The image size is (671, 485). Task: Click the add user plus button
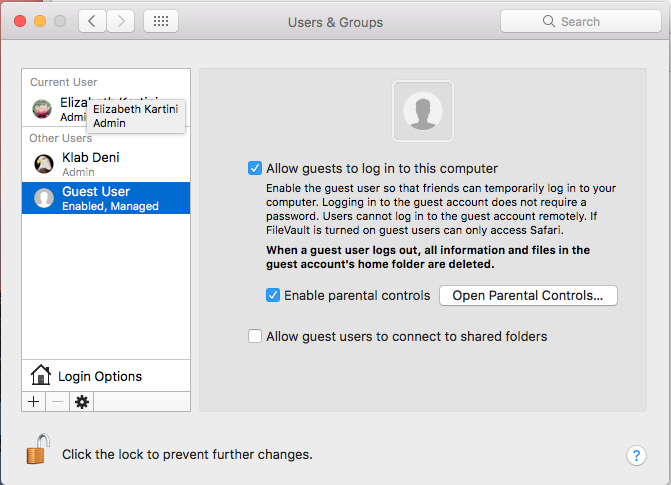(x=33, y=401)
